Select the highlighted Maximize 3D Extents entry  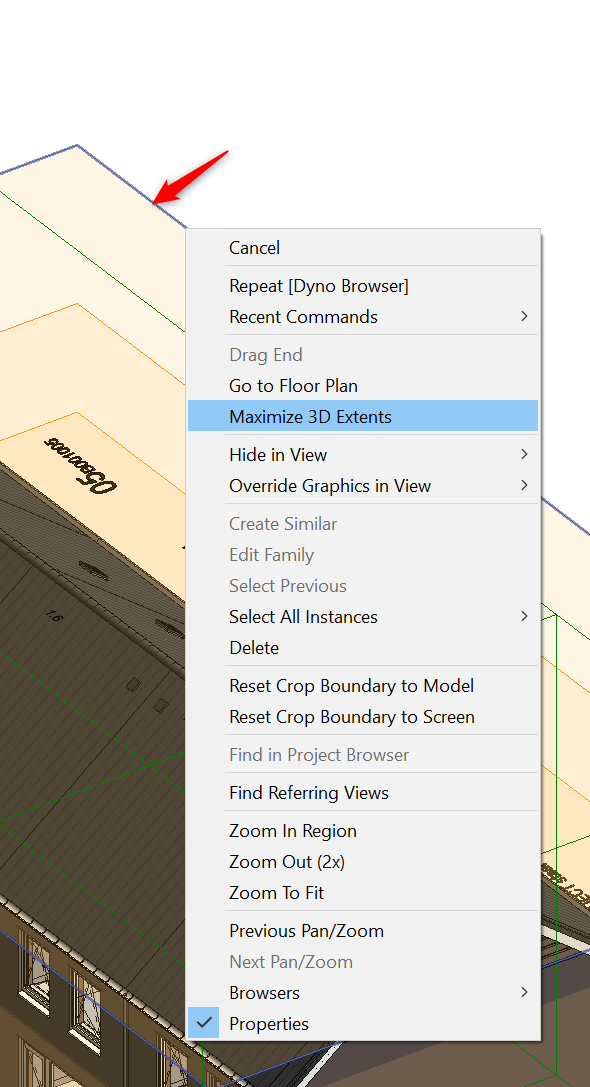311,416
